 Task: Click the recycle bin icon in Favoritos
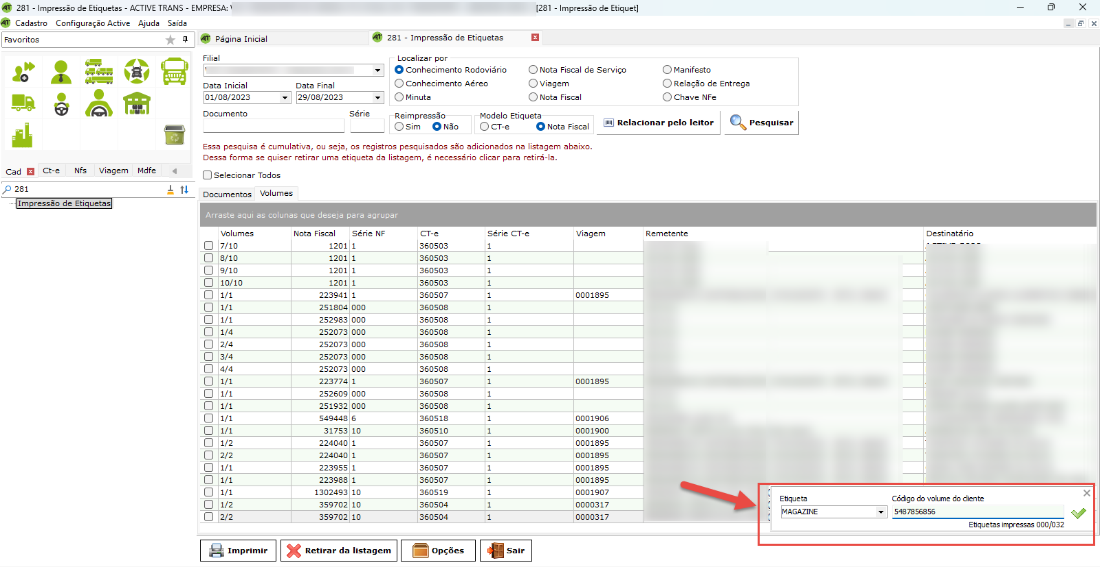point(173,134)
